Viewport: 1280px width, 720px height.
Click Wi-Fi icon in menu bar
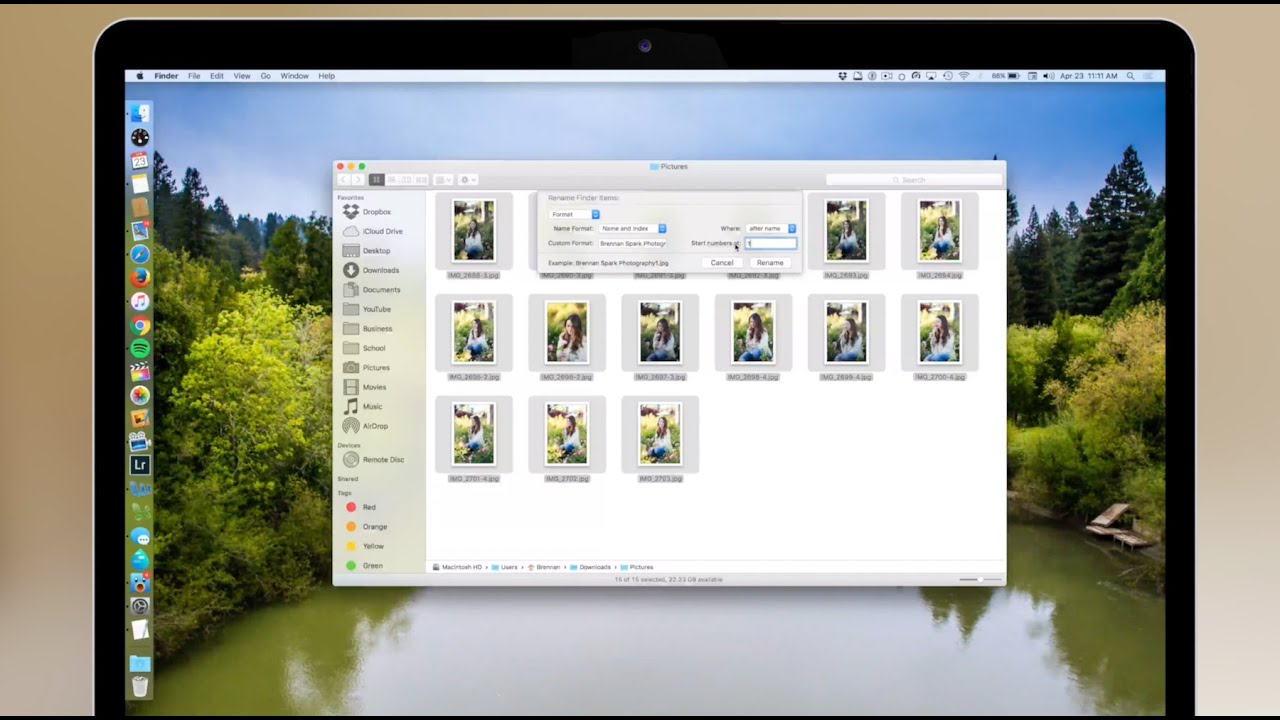pos(964,76)
